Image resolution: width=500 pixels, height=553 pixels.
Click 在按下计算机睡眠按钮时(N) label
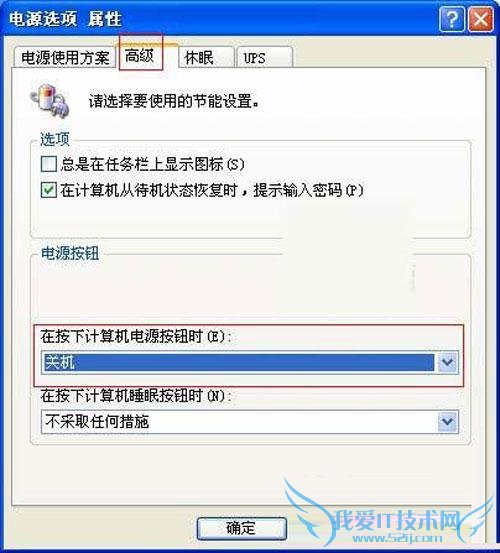(136, 396)
